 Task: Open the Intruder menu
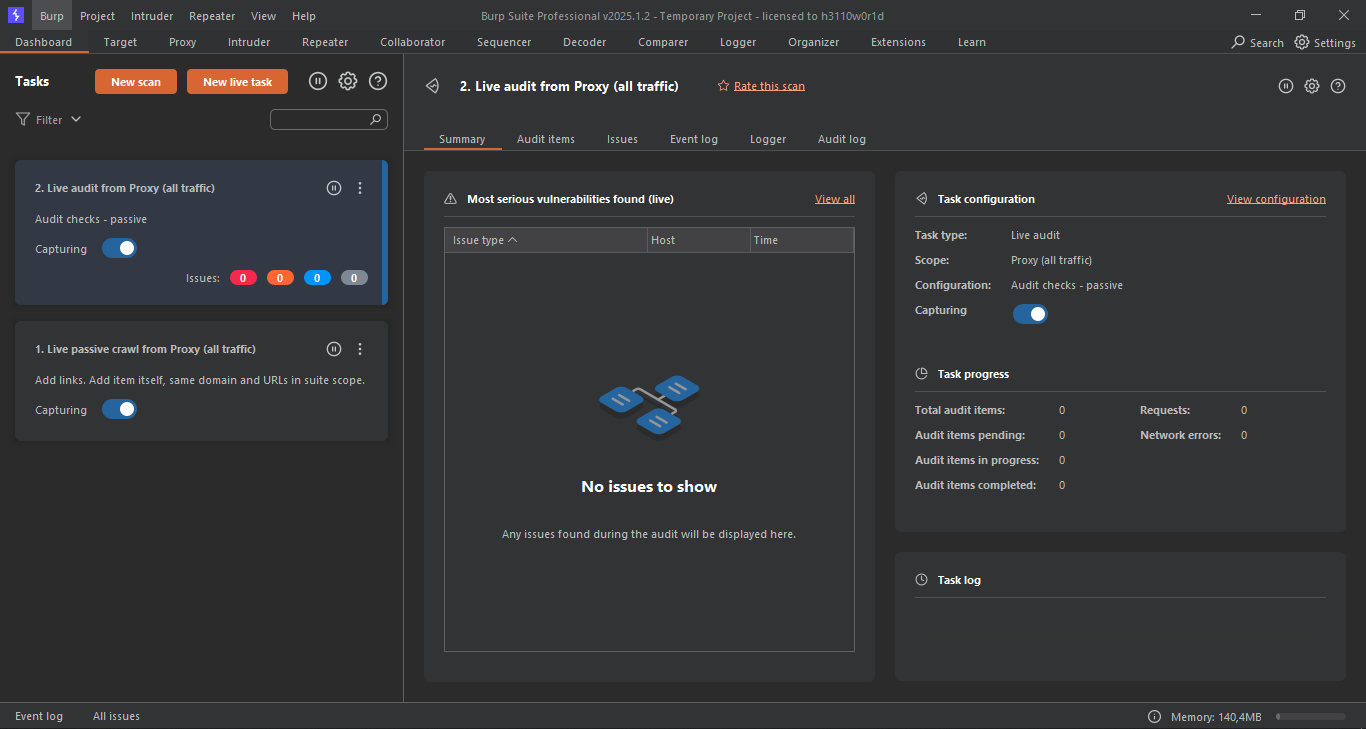152,15
